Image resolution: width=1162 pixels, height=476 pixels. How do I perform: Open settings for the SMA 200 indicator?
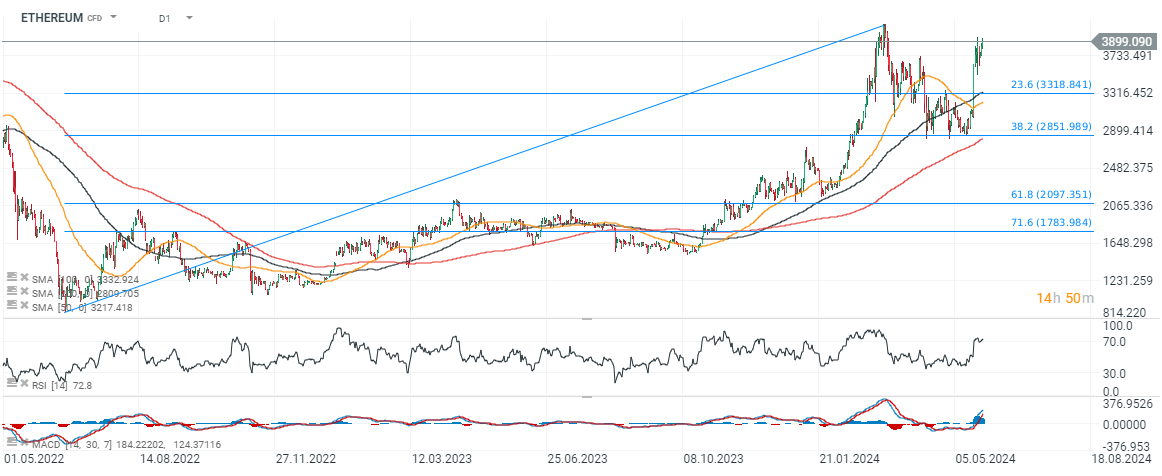pyautogui.click(x=10, y=292)
